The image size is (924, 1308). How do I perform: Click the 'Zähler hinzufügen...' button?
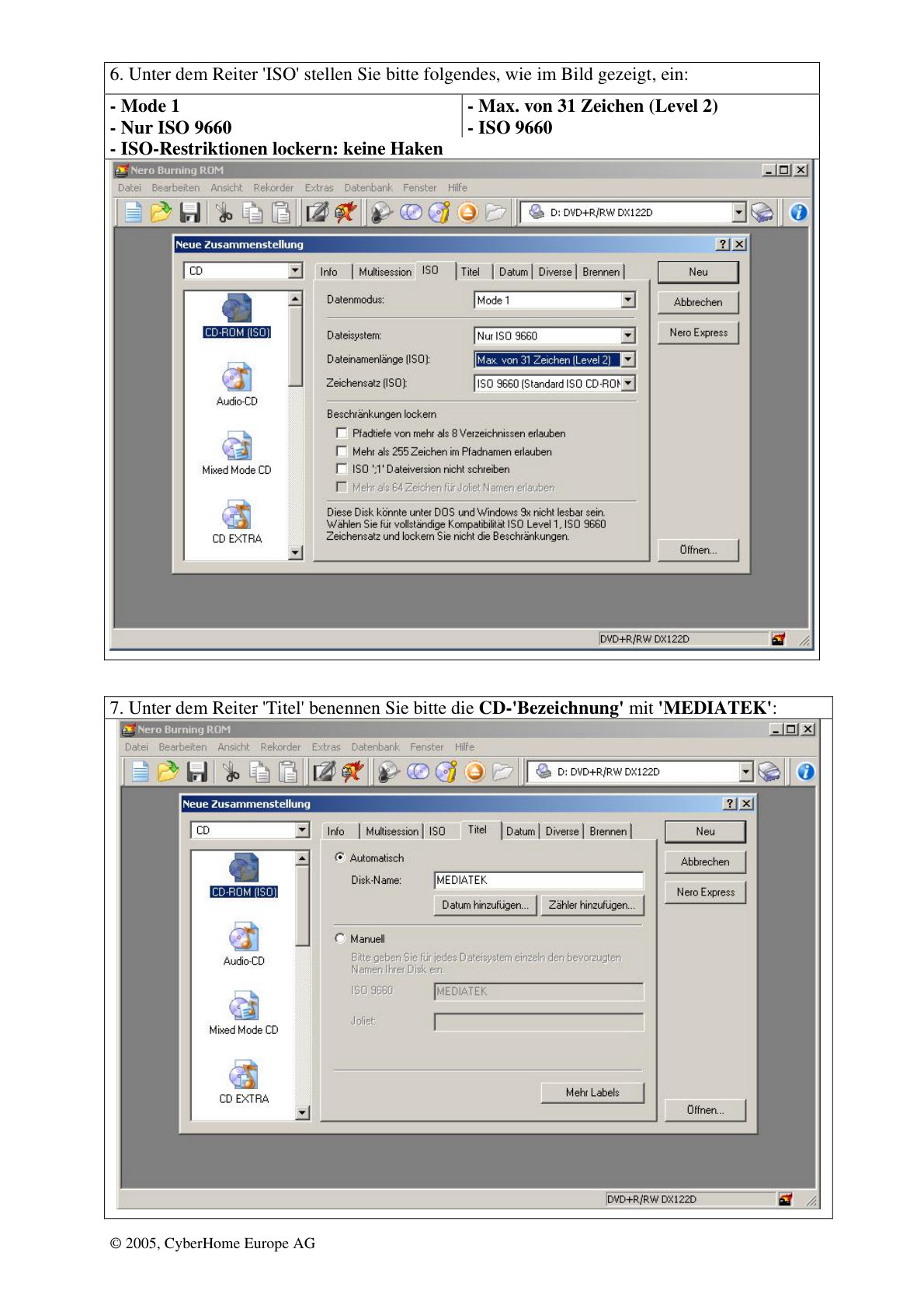(592, 905)
